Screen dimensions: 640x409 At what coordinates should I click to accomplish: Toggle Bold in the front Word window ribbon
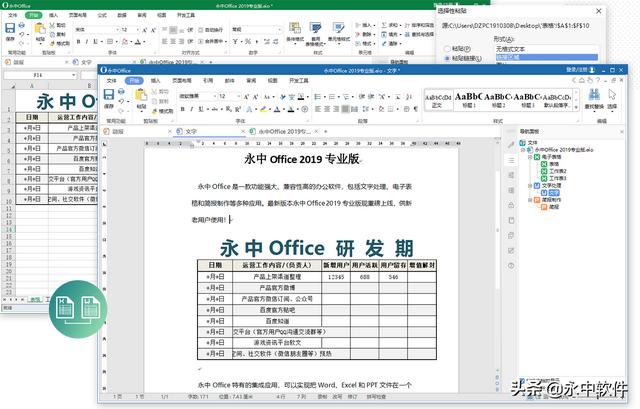click(x=182, y=109)
